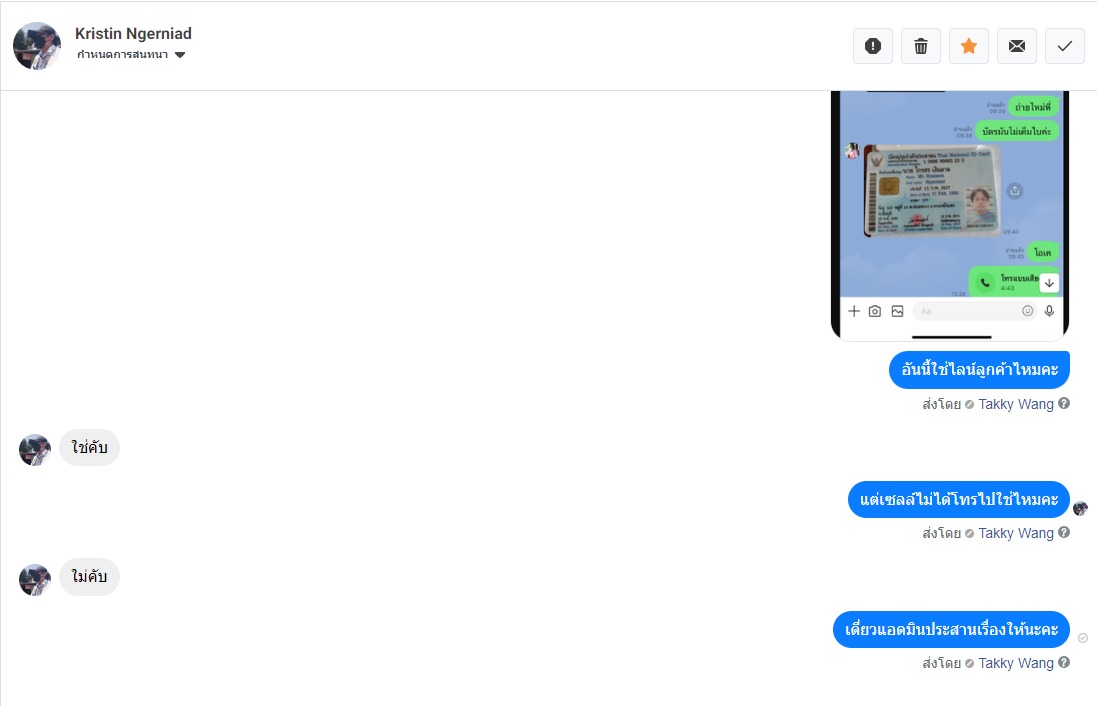The image size is (1097, 706).
Task: Open the LINE chat screenshot image
Action: [x=950, y=216]
